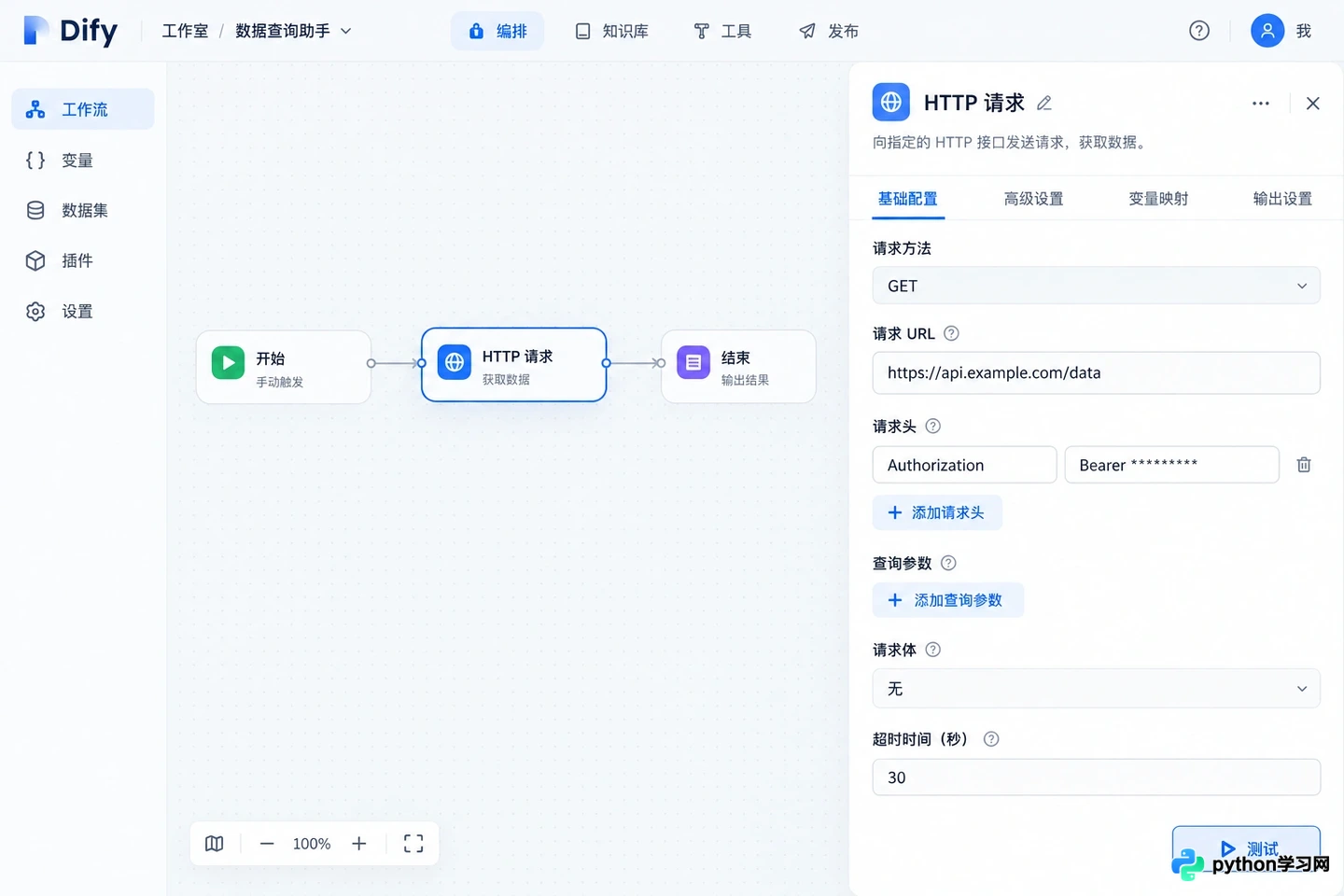Open 工作流 in the sidebar
1344x896 pixels.
[83, 109]
